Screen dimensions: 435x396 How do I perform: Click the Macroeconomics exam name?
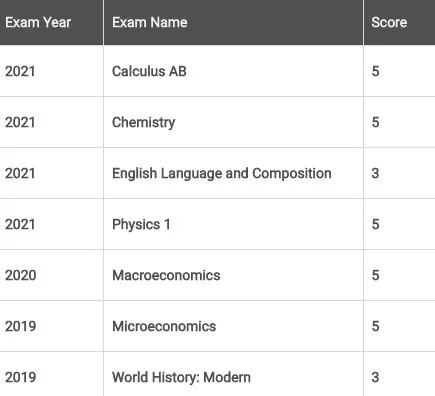(x=166, y=275)
